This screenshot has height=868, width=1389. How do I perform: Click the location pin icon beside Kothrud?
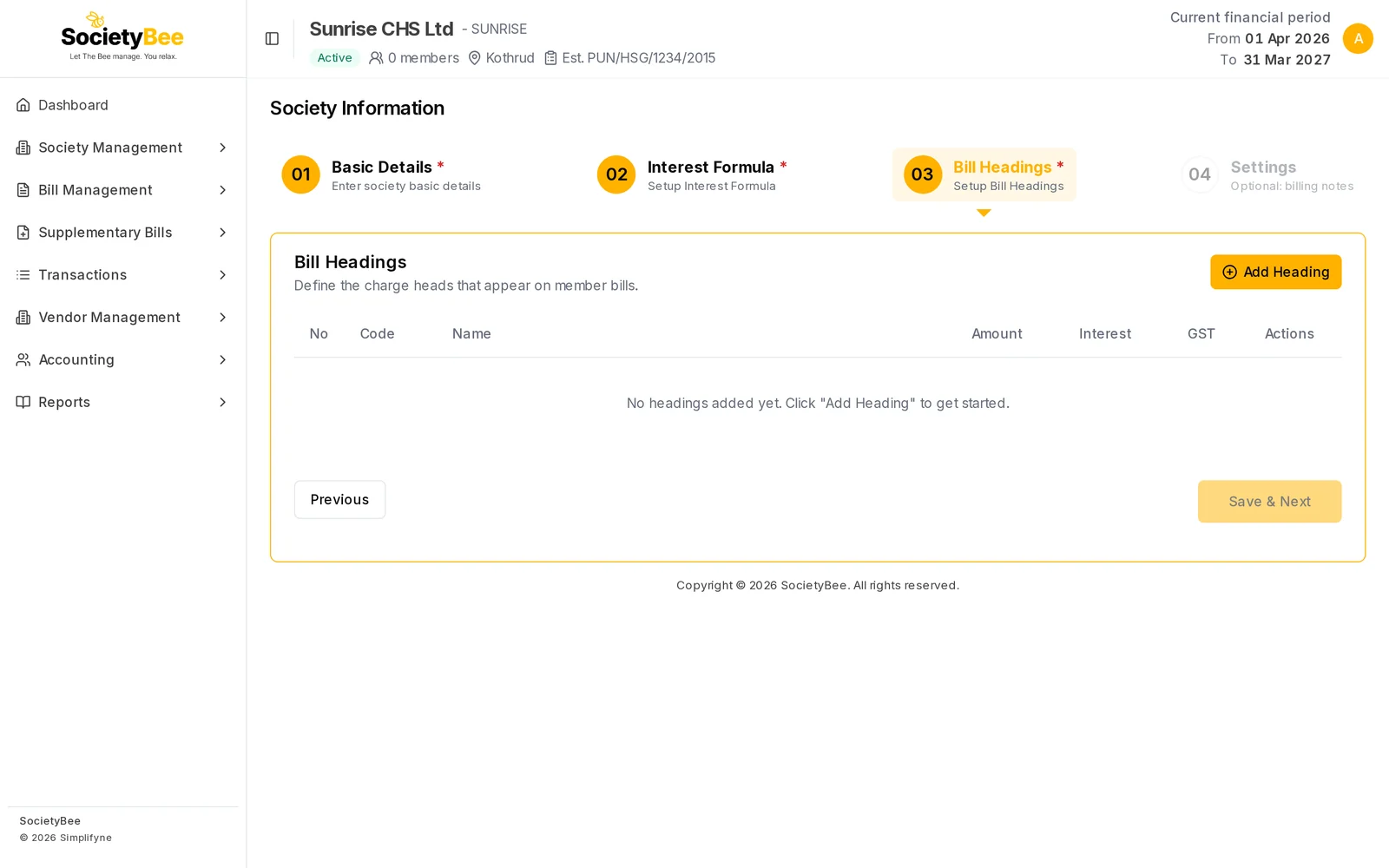click(x=475, y=58)
